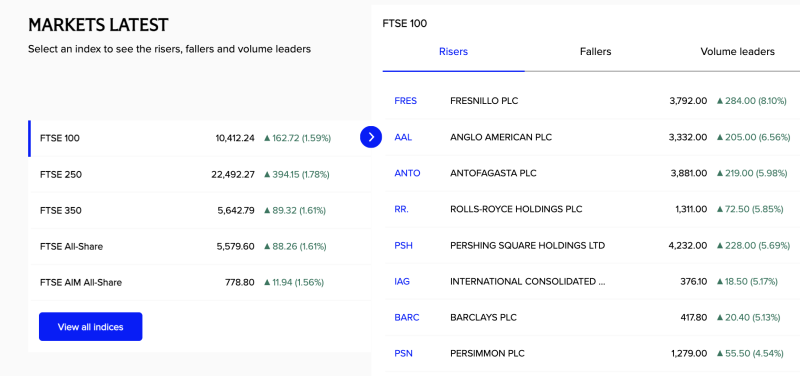The height and width of the screenshot is (376, 800).
Task: Click Antofagasta price 3,881.00
Action: tap(689, 173)
